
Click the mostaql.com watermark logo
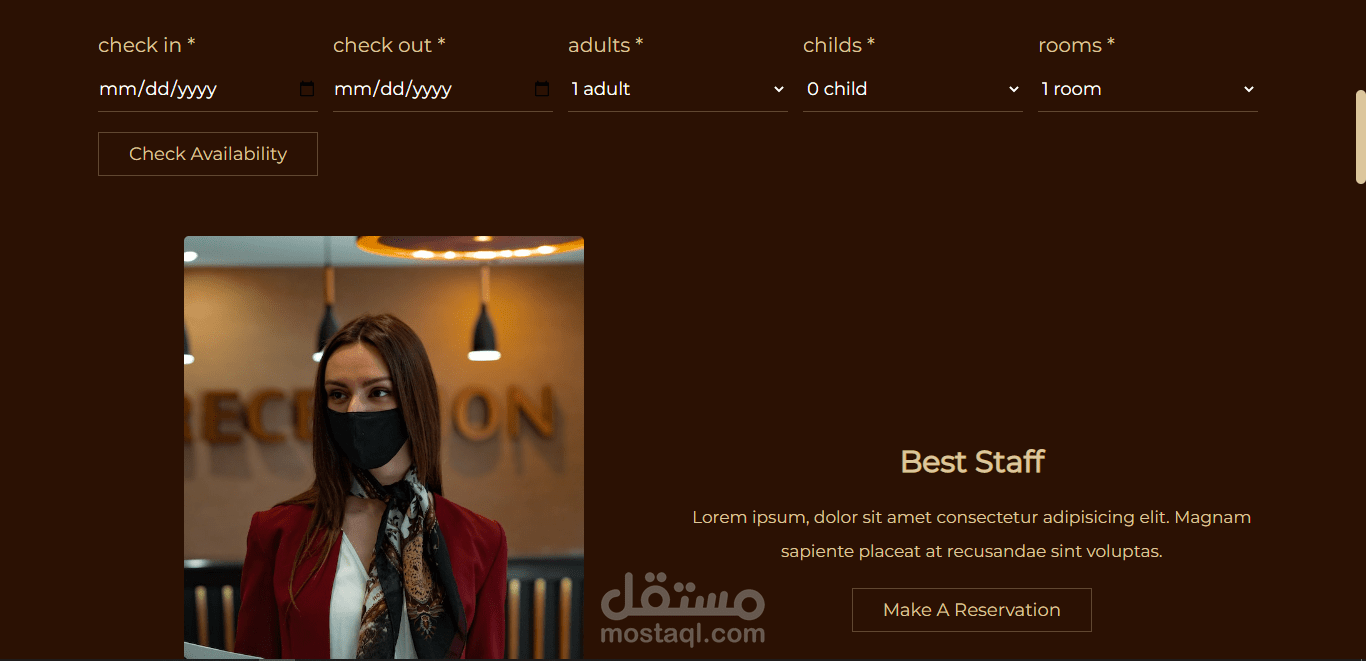click(x=683, y=609)
